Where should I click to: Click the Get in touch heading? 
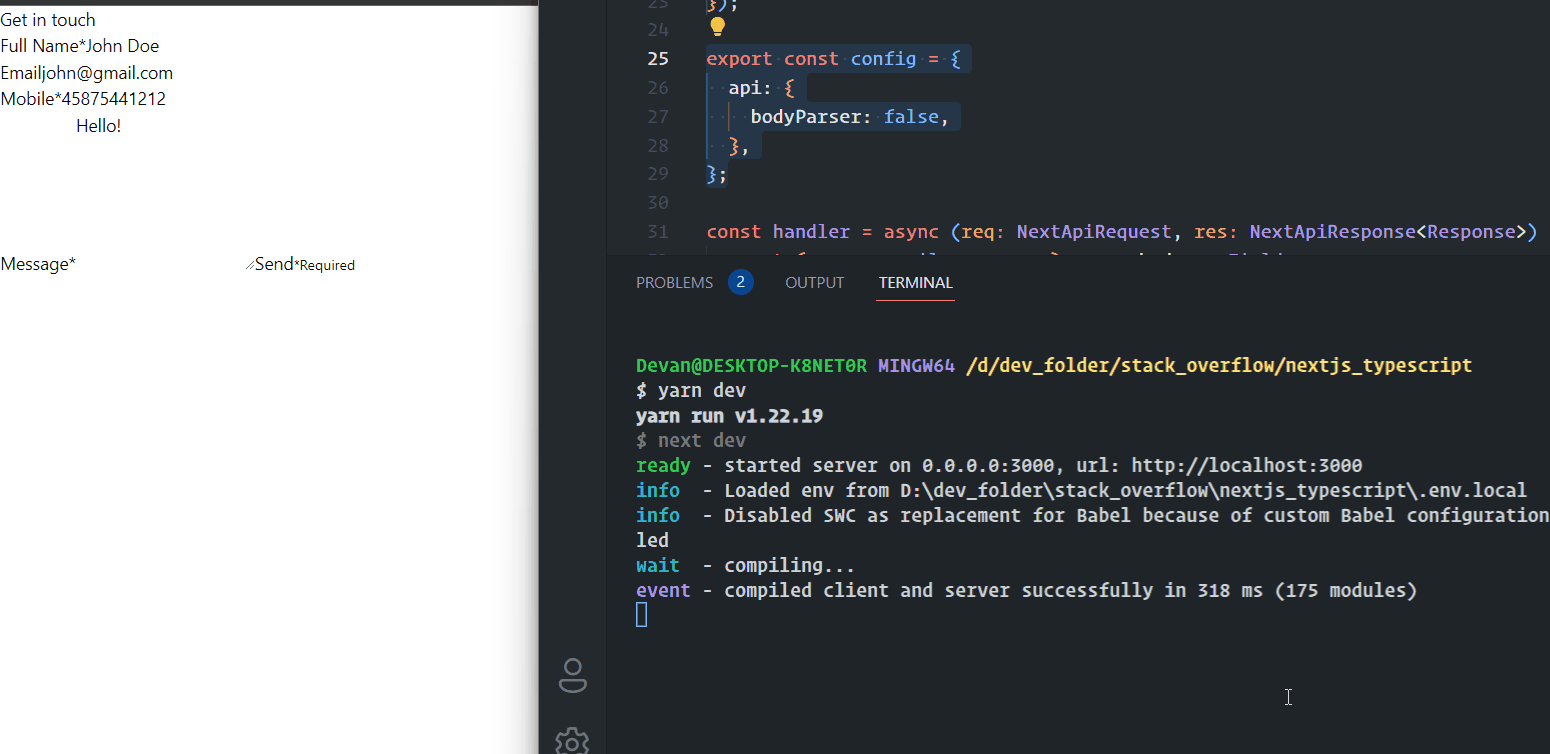48,19
